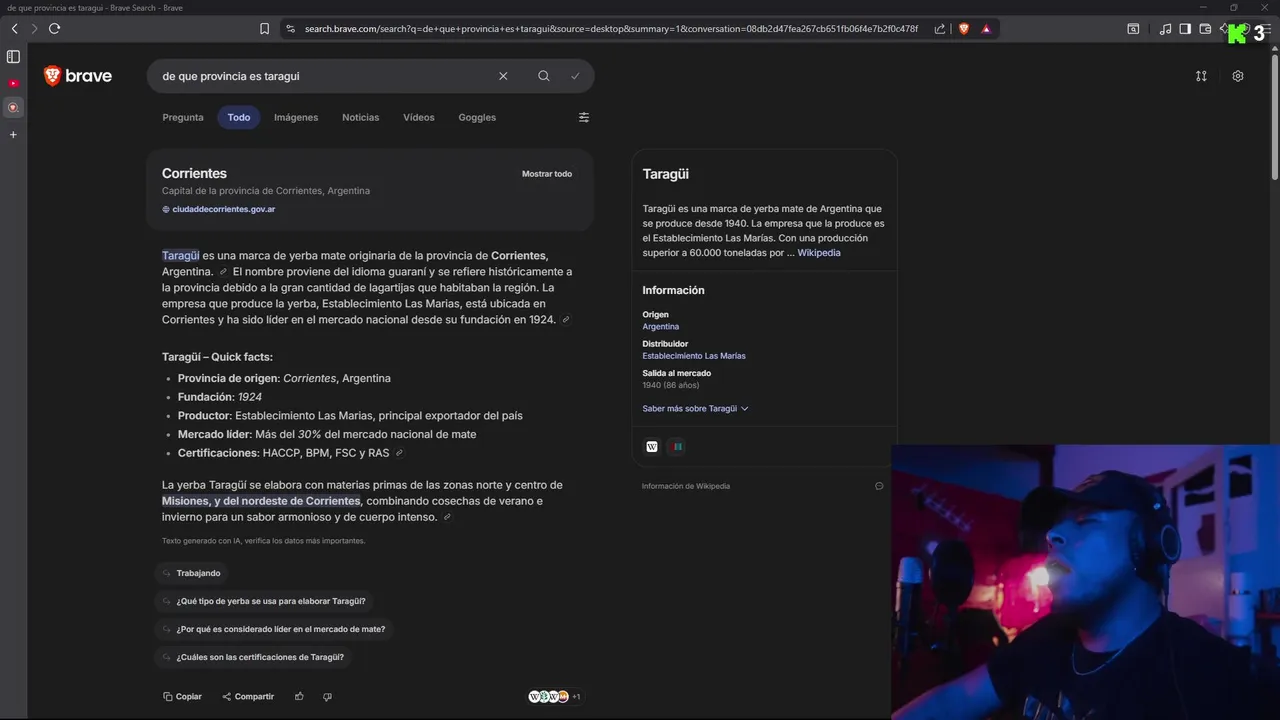The width and height of the screenshot is (1280, 720).
Task: Switch to Vídeos results
Action: [x=419, y=117]
